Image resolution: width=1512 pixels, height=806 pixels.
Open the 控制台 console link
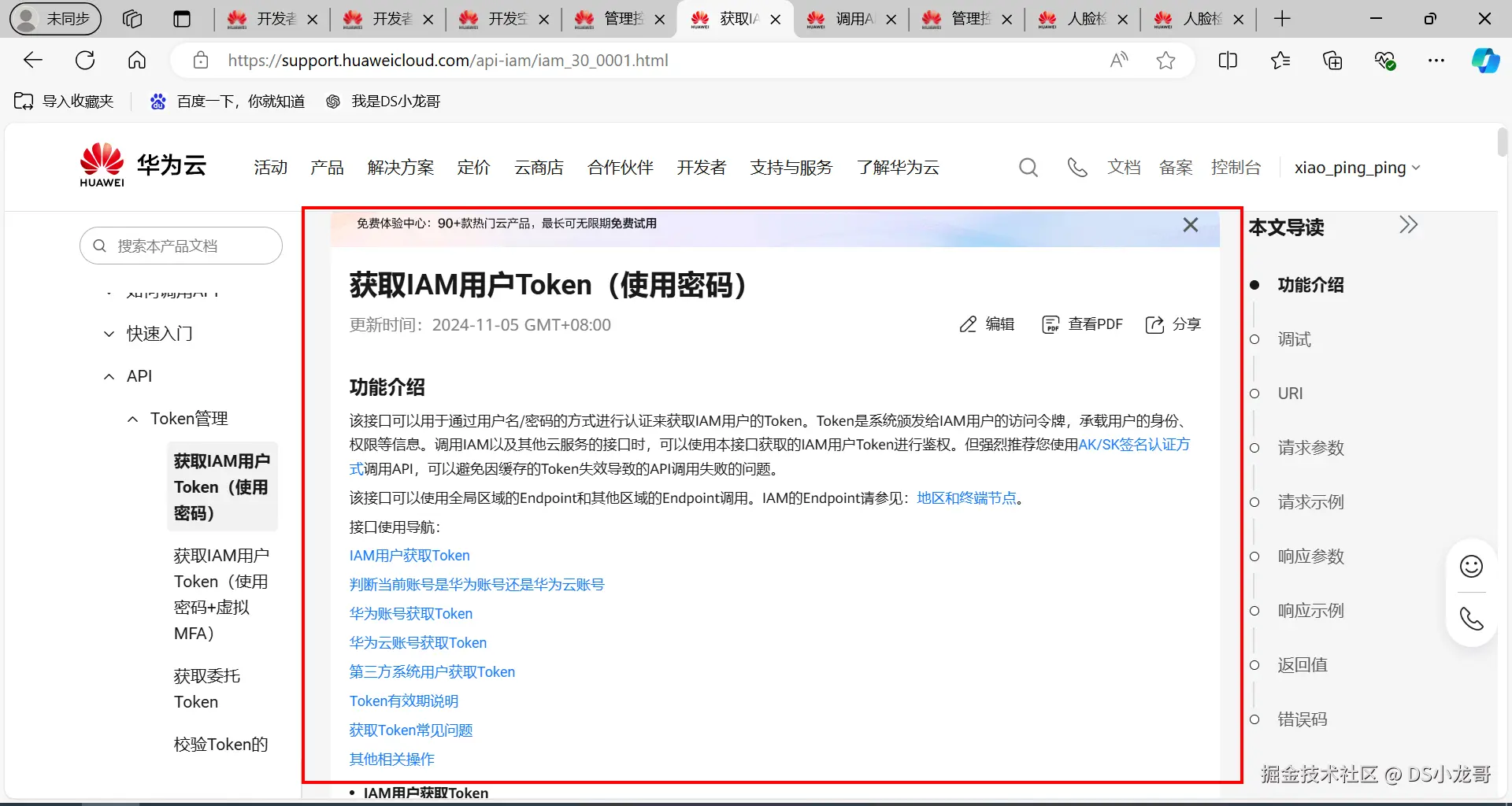click(1236, 167)
